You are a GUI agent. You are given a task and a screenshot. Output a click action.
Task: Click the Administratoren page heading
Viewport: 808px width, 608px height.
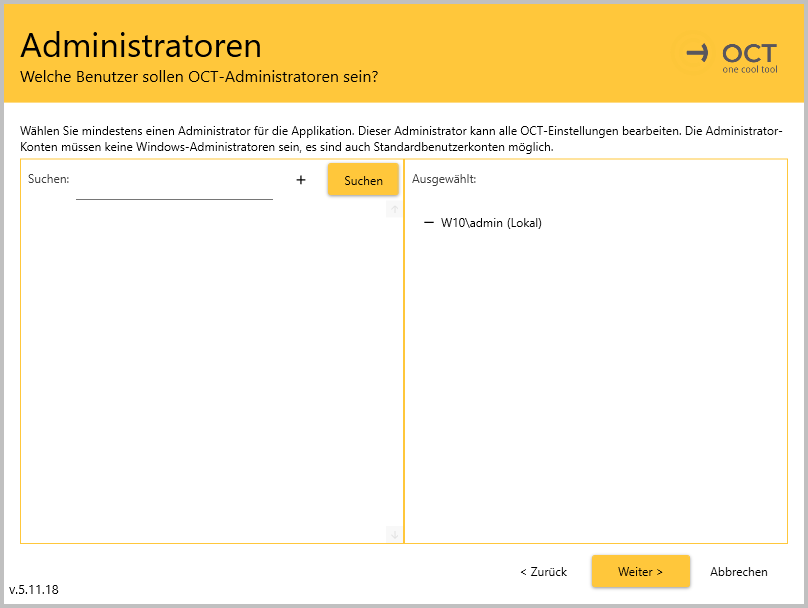pyautogui.click(x=141, y=45)
